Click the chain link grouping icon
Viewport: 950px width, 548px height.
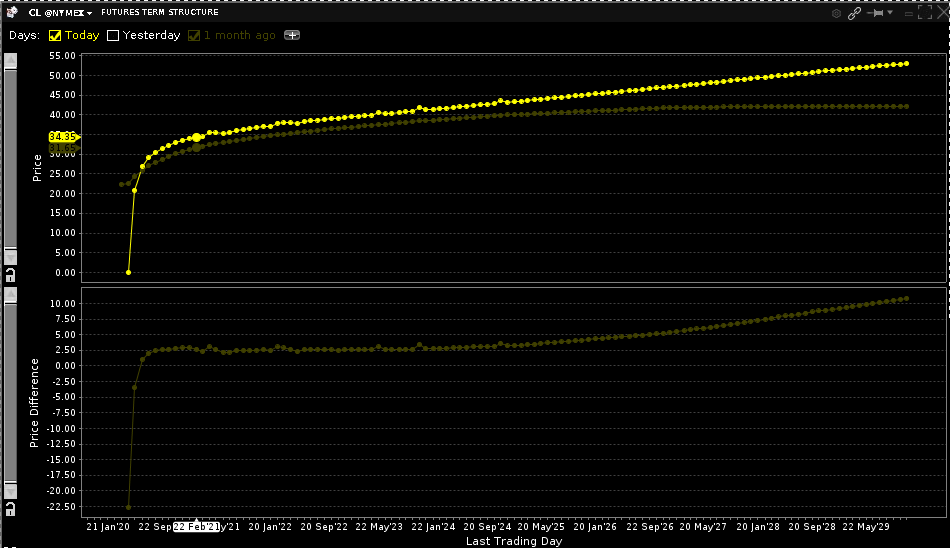[x=855, y=13]
